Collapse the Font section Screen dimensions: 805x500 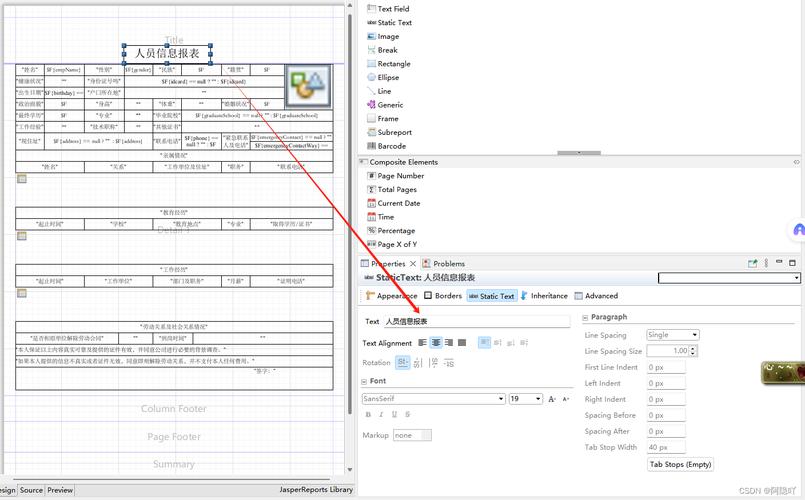364,381
